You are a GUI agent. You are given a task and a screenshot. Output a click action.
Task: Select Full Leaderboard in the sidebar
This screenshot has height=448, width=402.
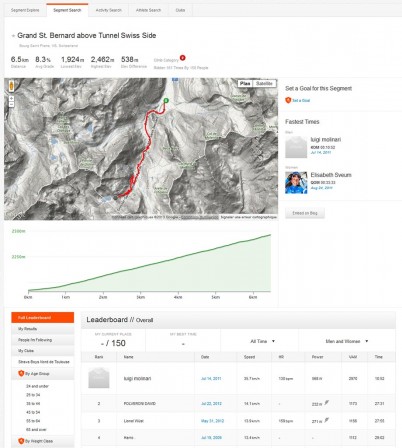click(43, 318)
